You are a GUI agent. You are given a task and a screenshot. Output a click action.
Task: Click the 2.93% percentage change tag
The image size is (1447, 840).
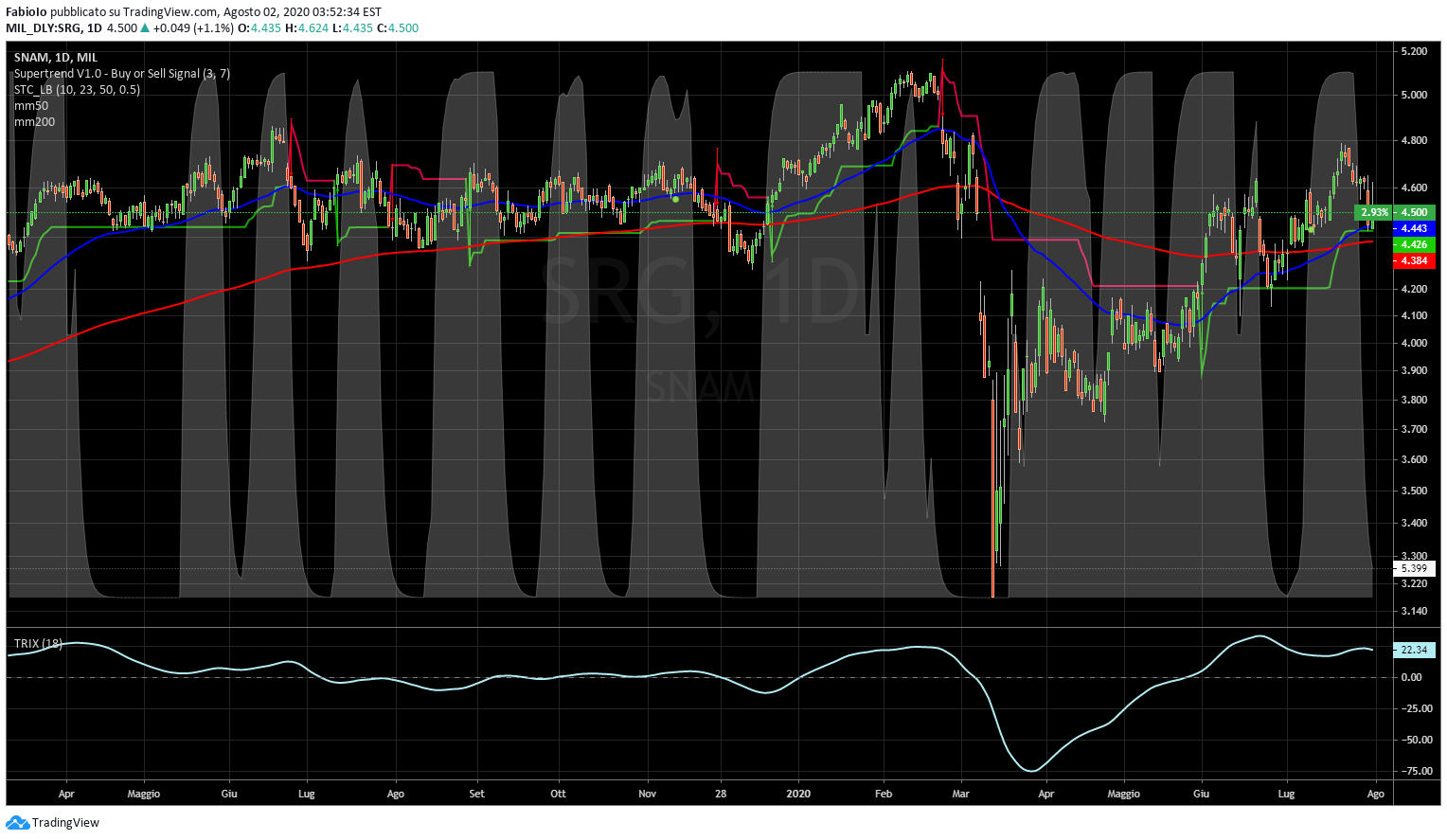(1374, 212)
